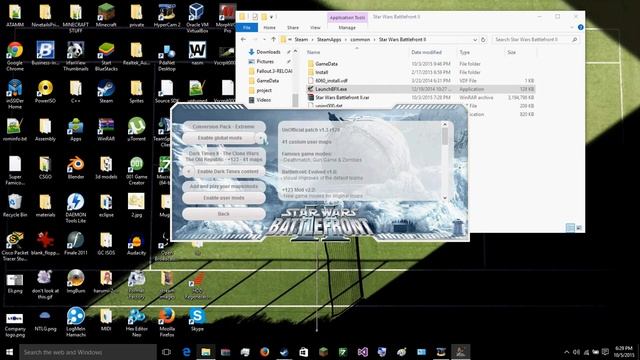Show hidden system tray icons chevron
640x360 pixels.
(x=566, y=352)
